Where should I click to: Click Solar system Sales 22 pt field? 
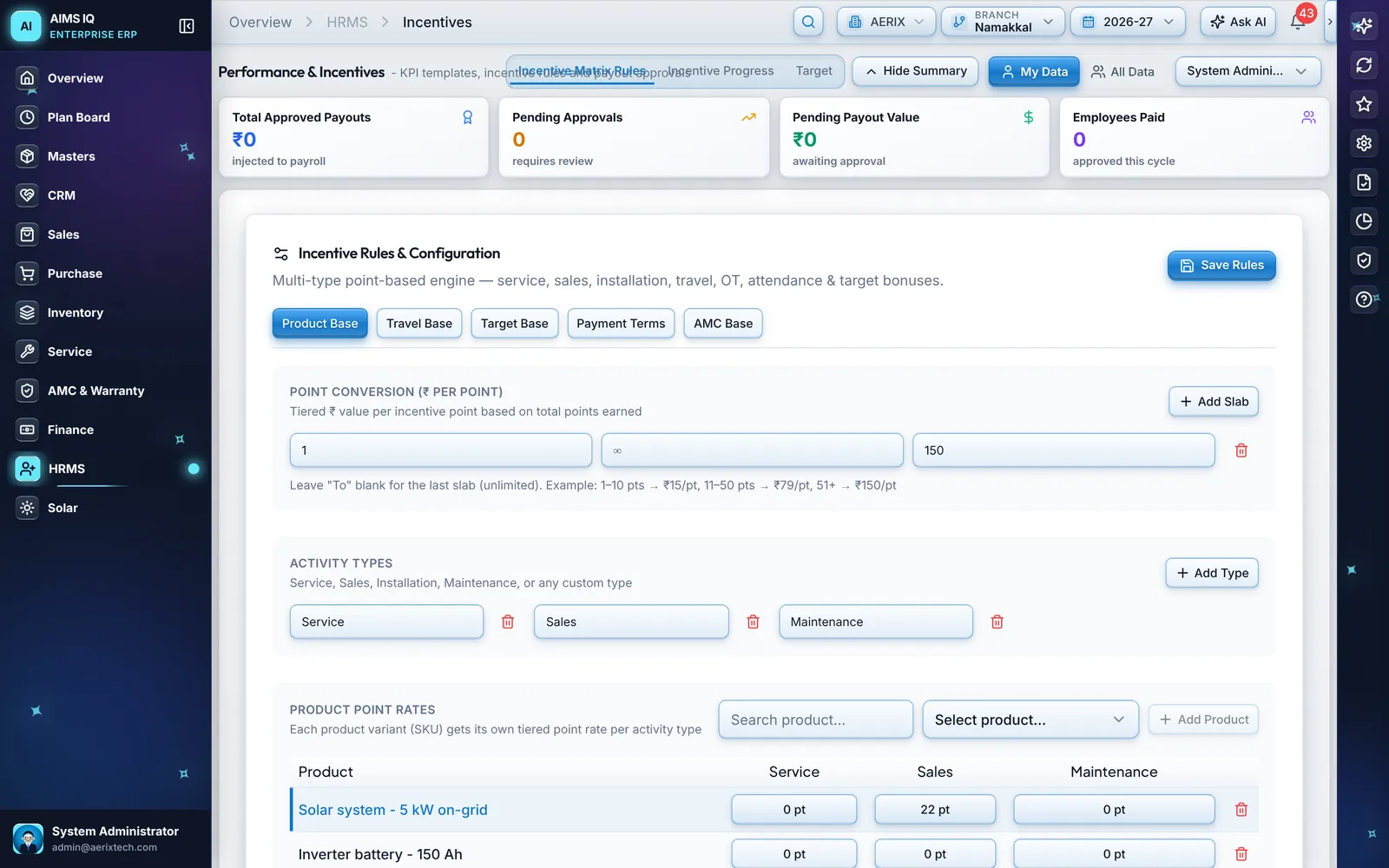[935, 810]
